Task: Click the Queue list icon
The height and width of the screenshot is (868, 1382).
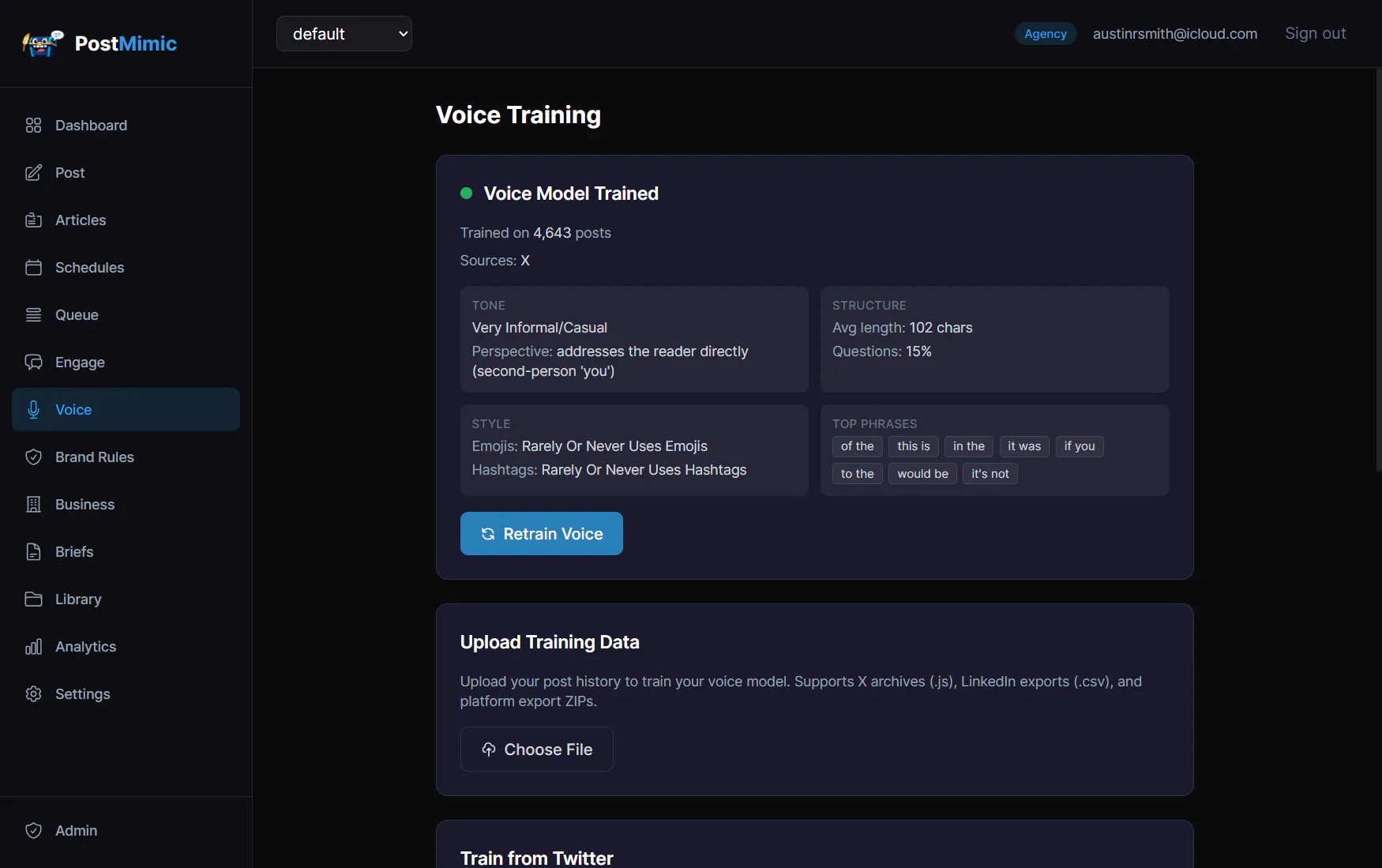Action: pos(33,315)
